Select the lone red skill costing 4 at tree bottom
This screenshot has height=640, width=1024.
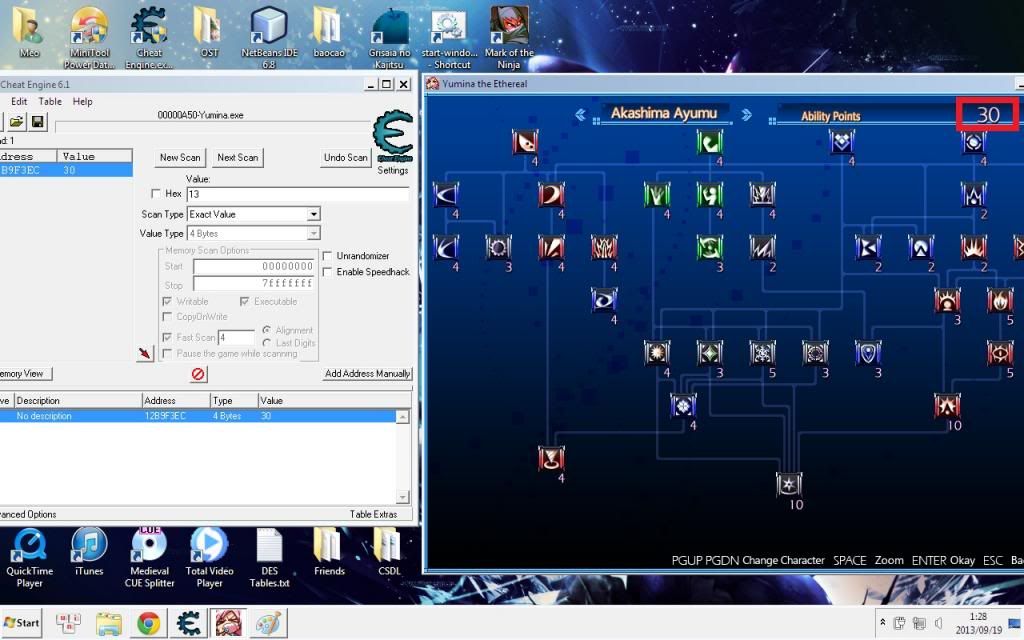(551, 458)
